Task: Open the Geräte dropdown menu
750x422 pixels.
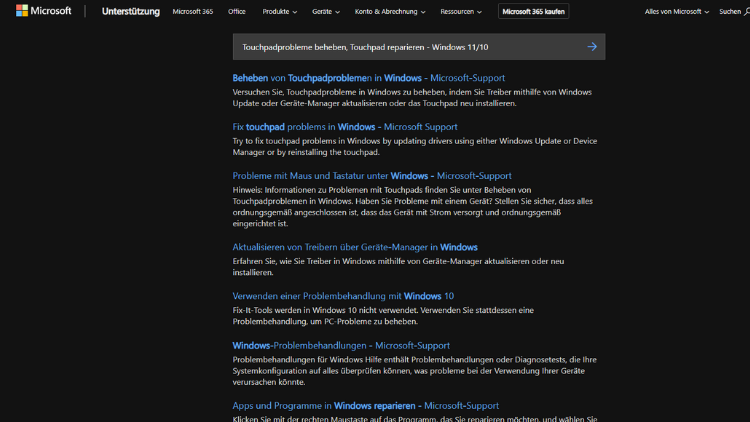Action: [325, 12]
